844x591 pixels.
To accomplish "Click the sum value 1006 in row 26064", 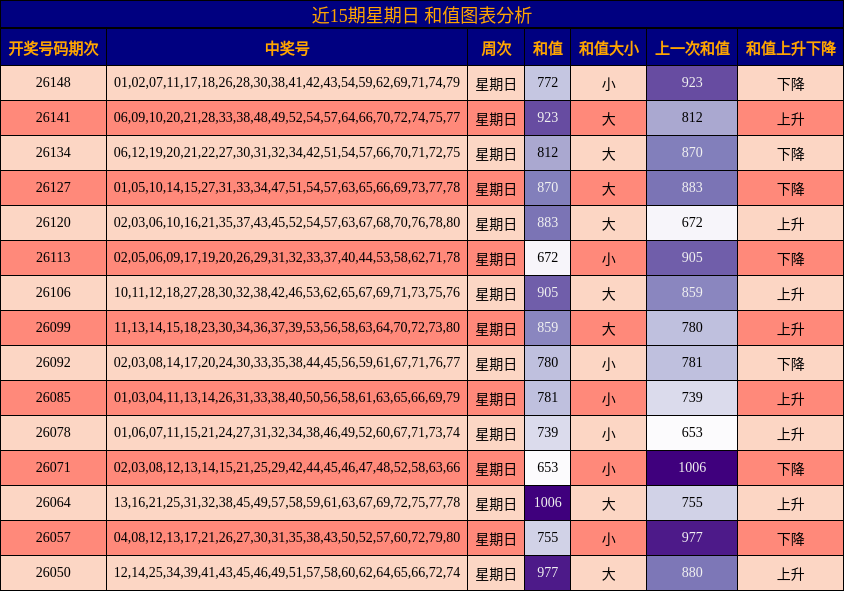I will 547,503.
